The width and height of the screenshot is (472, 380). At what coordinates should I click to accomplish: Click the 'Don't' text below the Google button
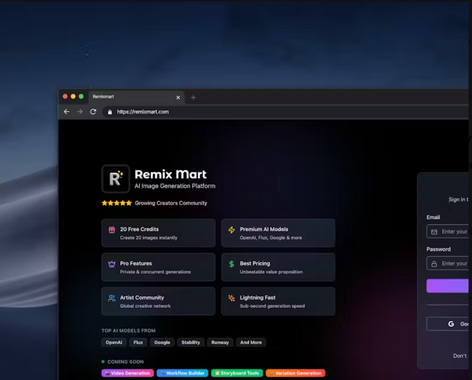tap(460, 356)
